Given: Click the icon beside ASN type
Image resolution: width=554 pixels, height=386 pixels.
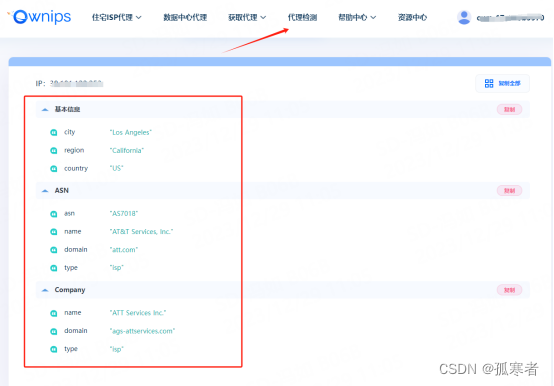Looking at the screenshot, I should (54, 268).
